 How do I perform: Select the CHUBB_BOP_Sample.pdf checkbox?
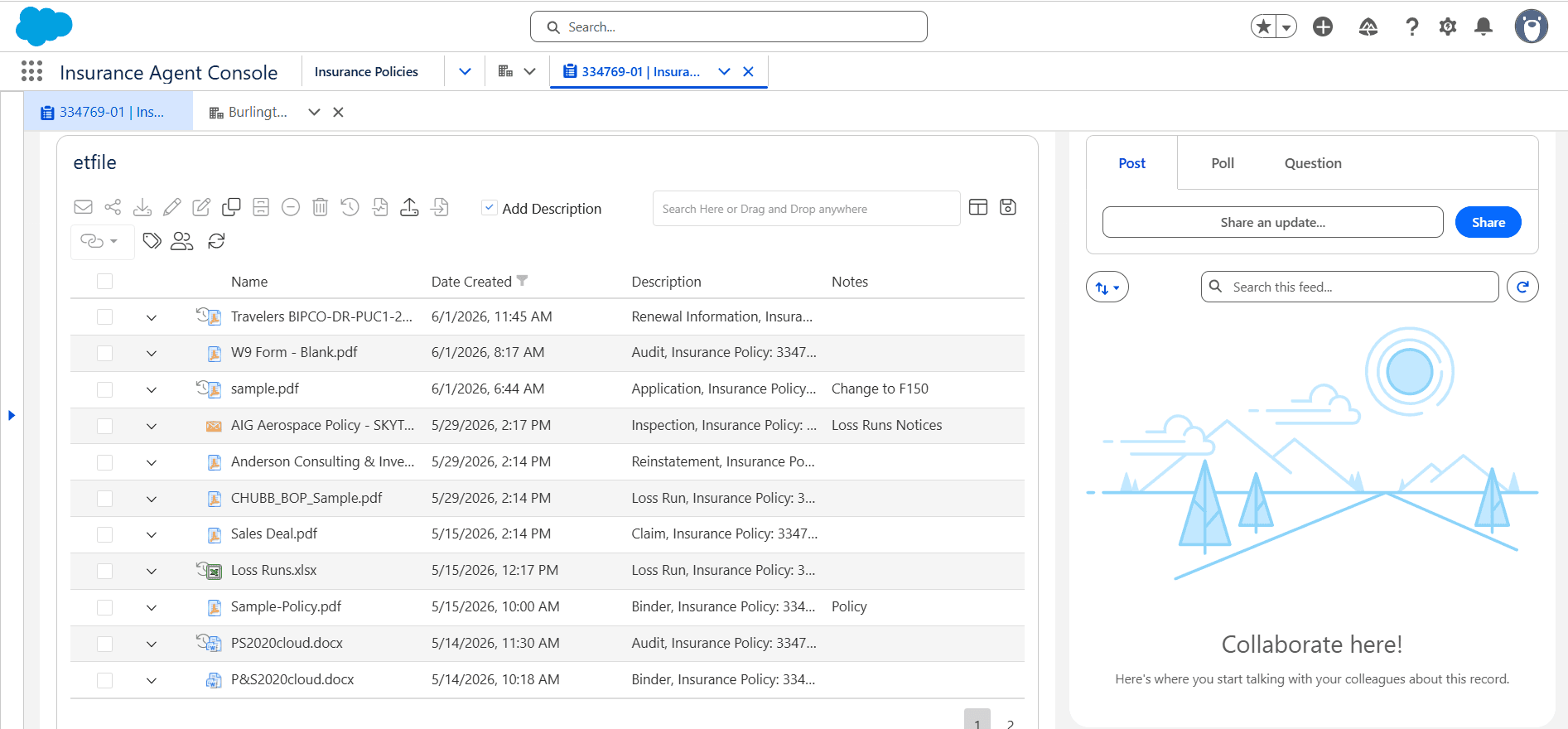[104, 499]
